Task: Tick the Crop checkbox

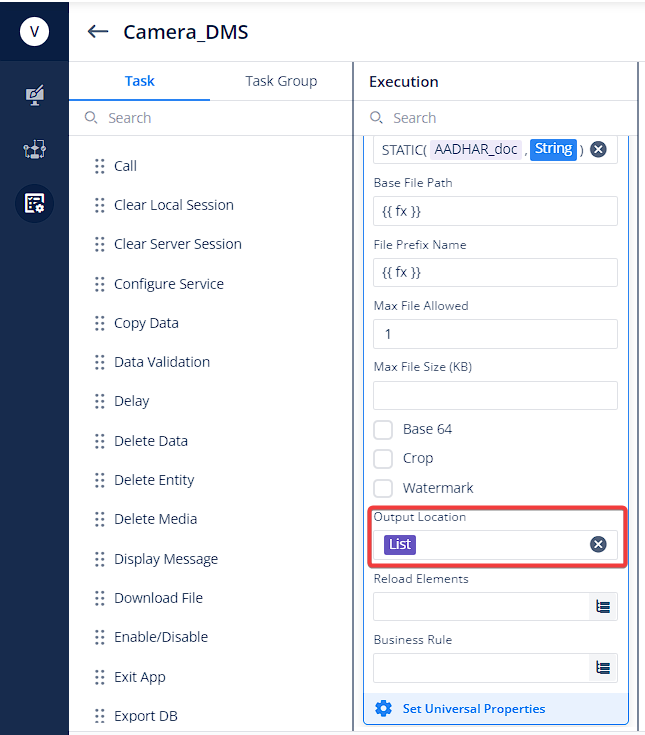Action: (383, 458)
